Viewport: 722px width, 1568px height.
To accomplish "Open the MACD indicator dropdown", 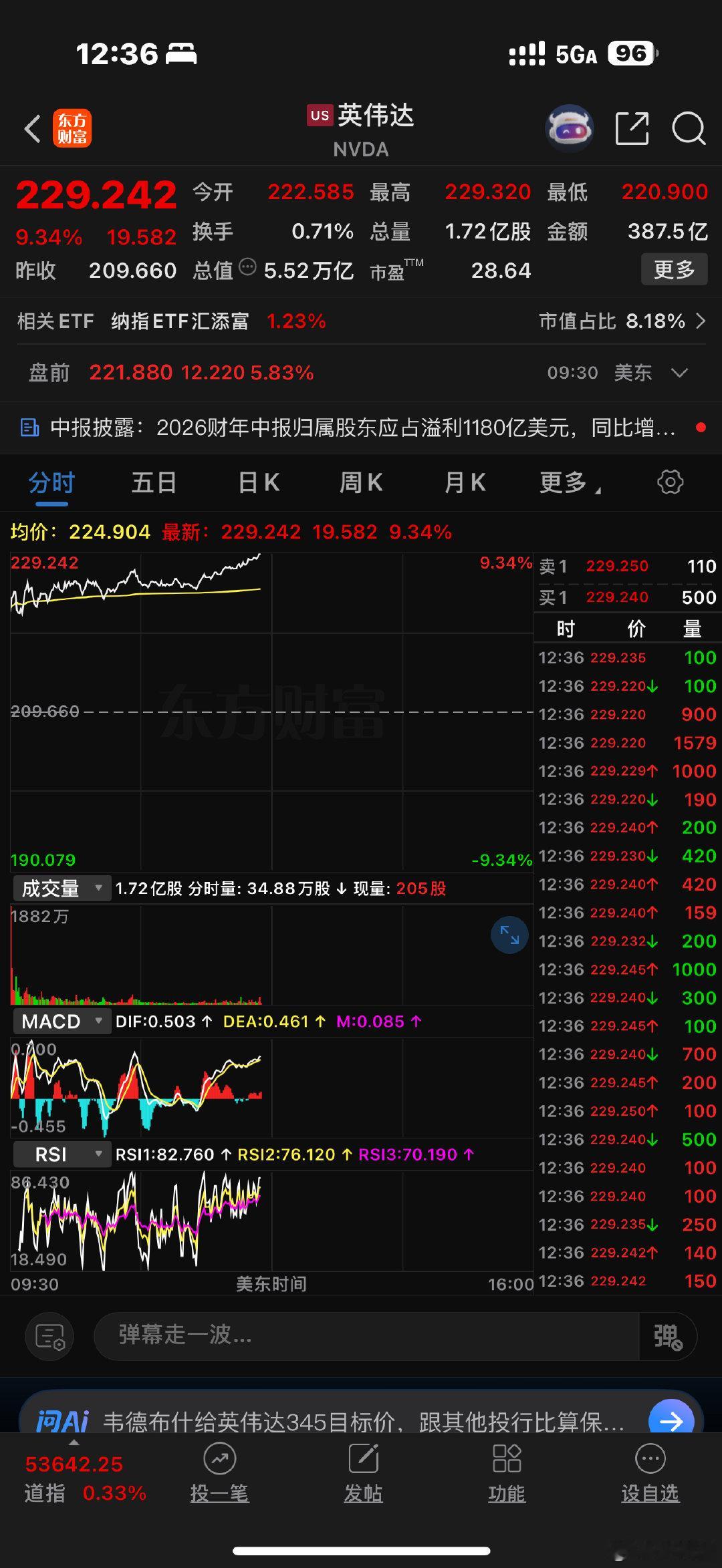I will click(x=62, y=1022).
